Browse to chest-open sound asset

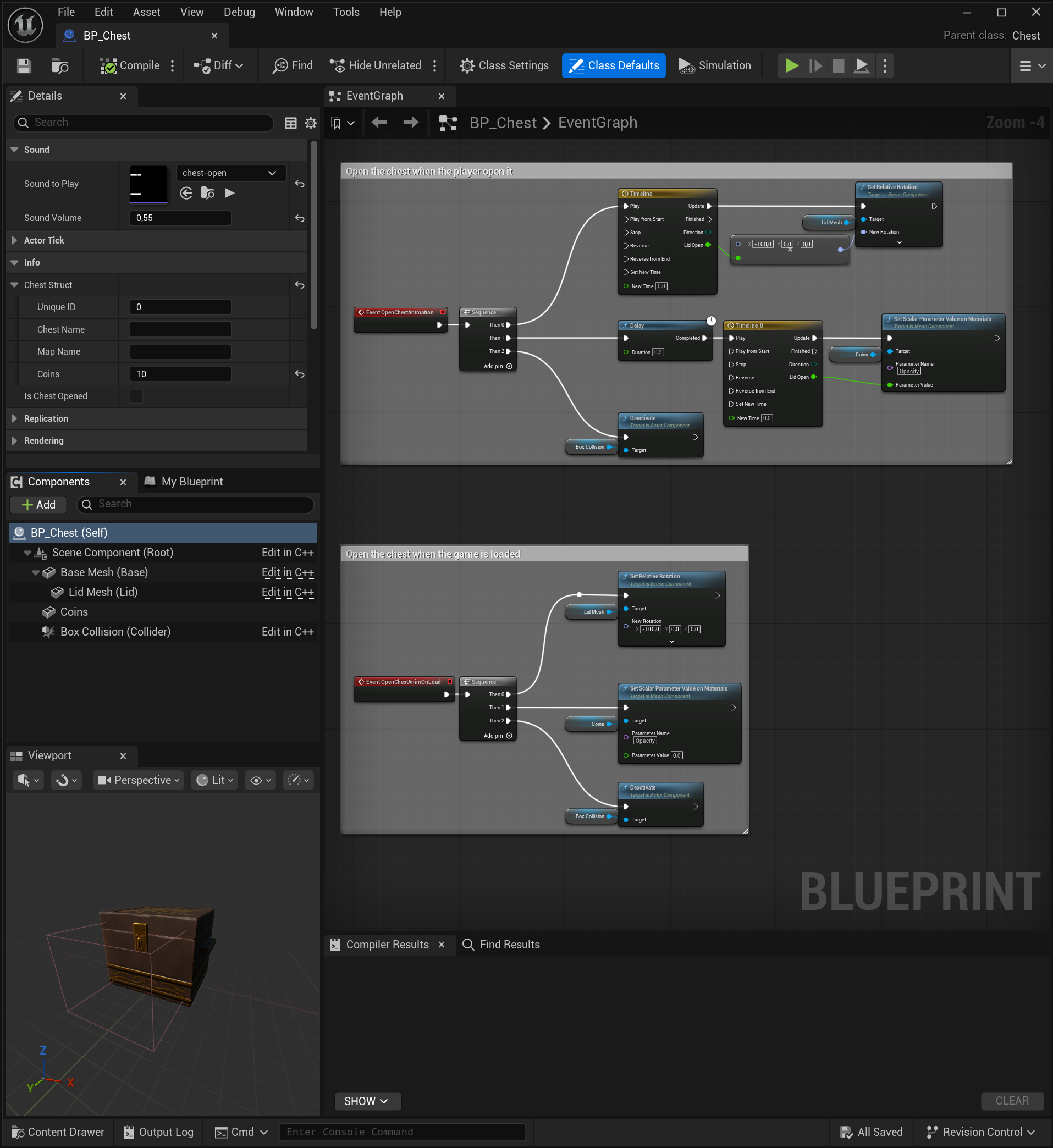208,193
